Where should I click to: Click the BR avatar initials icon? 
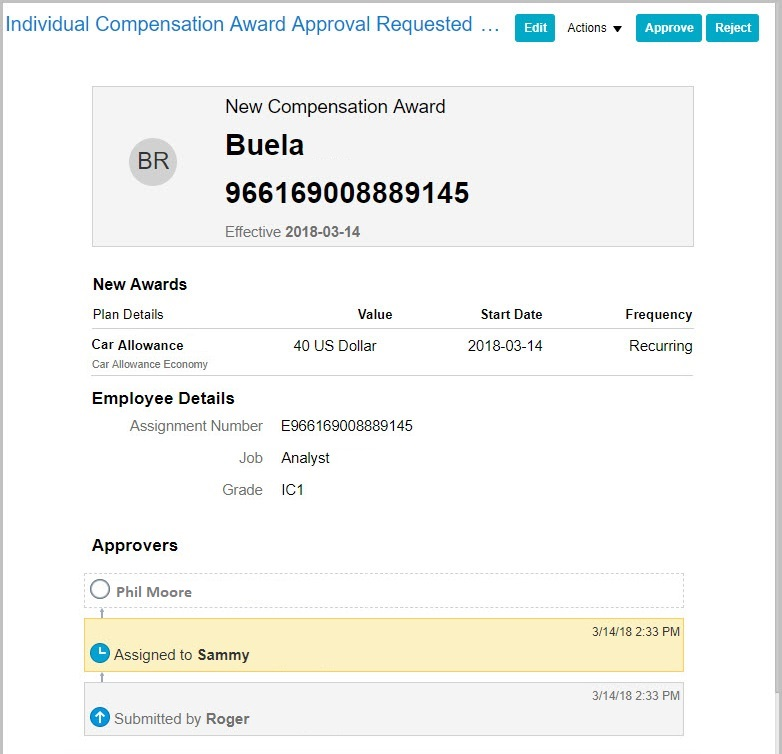153,161
